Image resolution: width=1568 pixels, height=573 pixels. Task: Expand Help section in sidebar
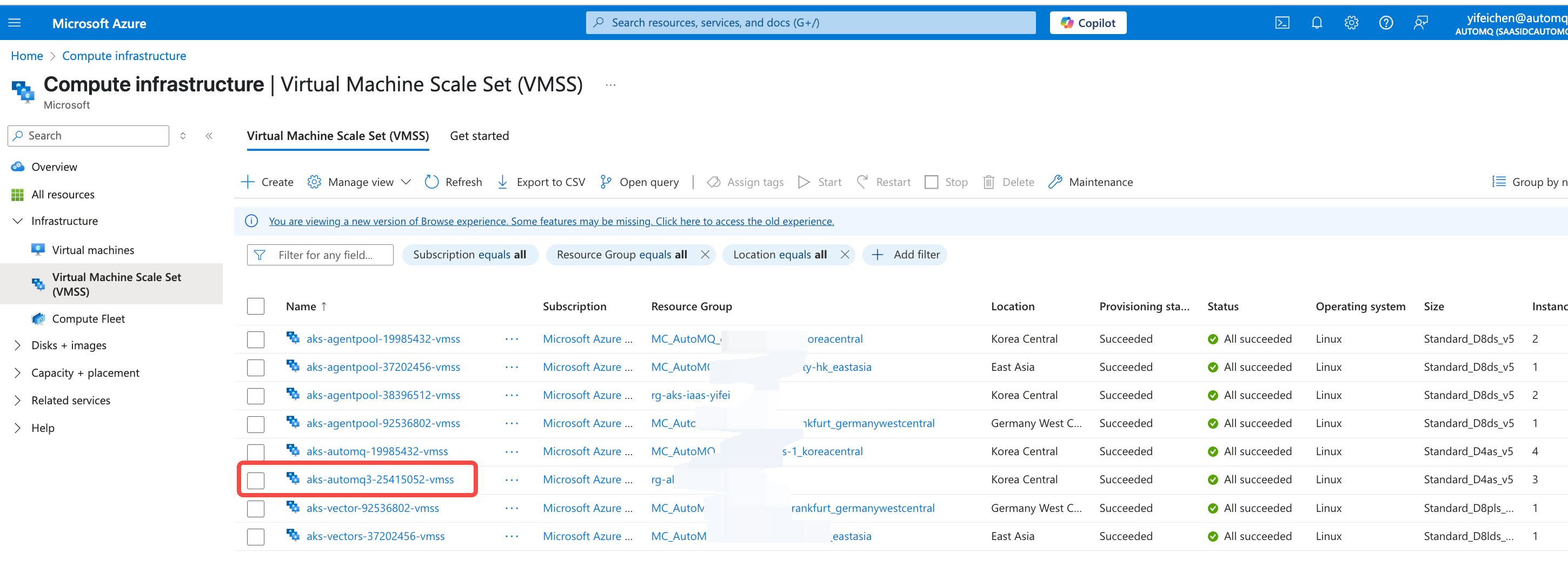[x=18, y=428]
